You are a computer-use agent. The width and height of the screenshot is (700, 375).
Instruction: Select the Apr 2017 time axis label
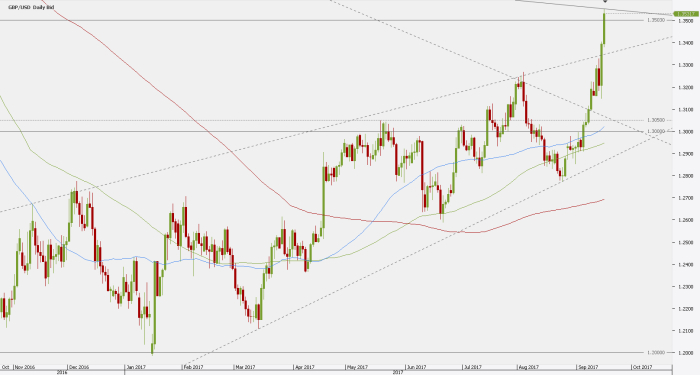(x=304, y=367)
